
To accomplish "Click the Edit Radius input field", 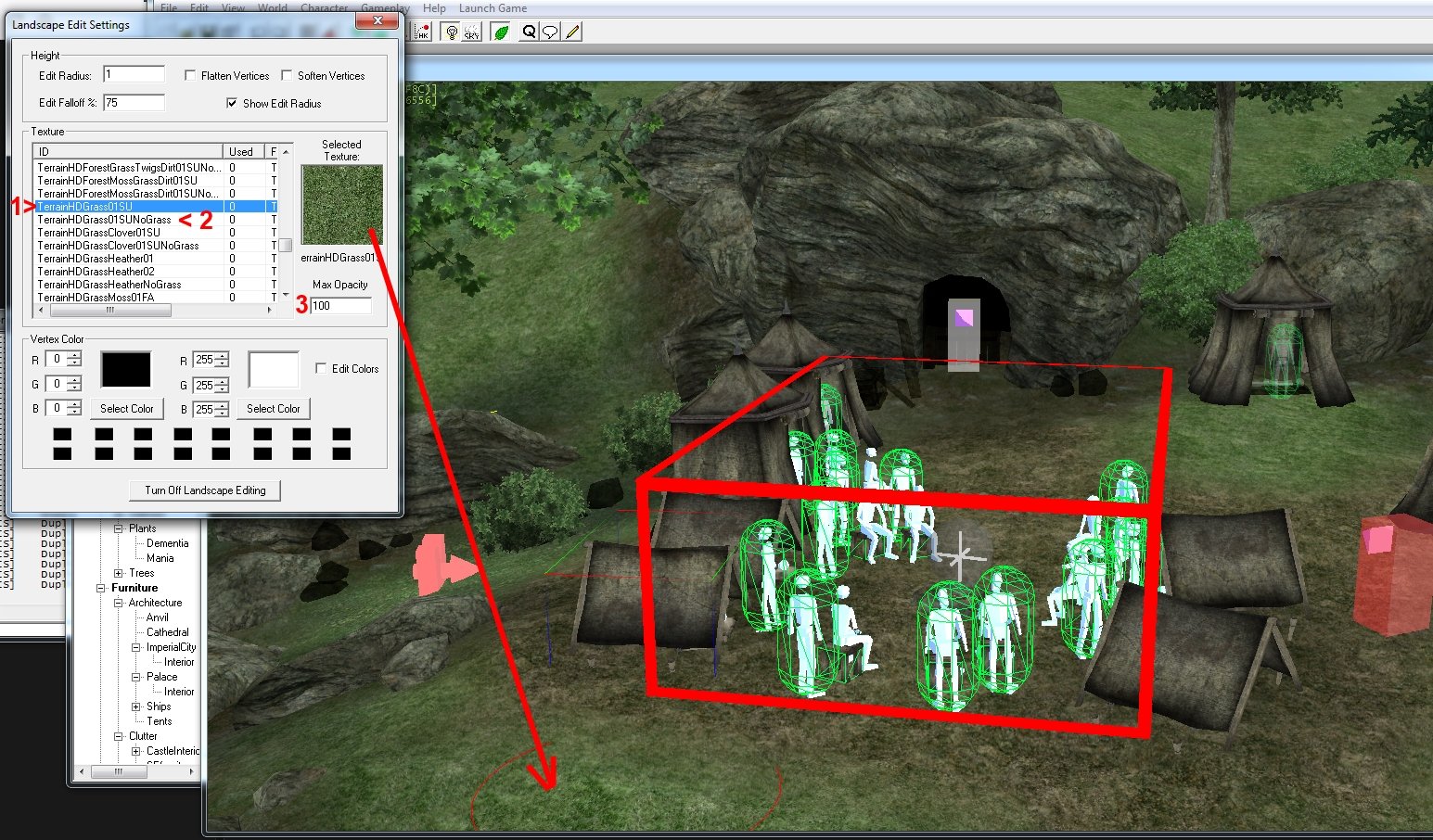I will click(x=134, y=74).
